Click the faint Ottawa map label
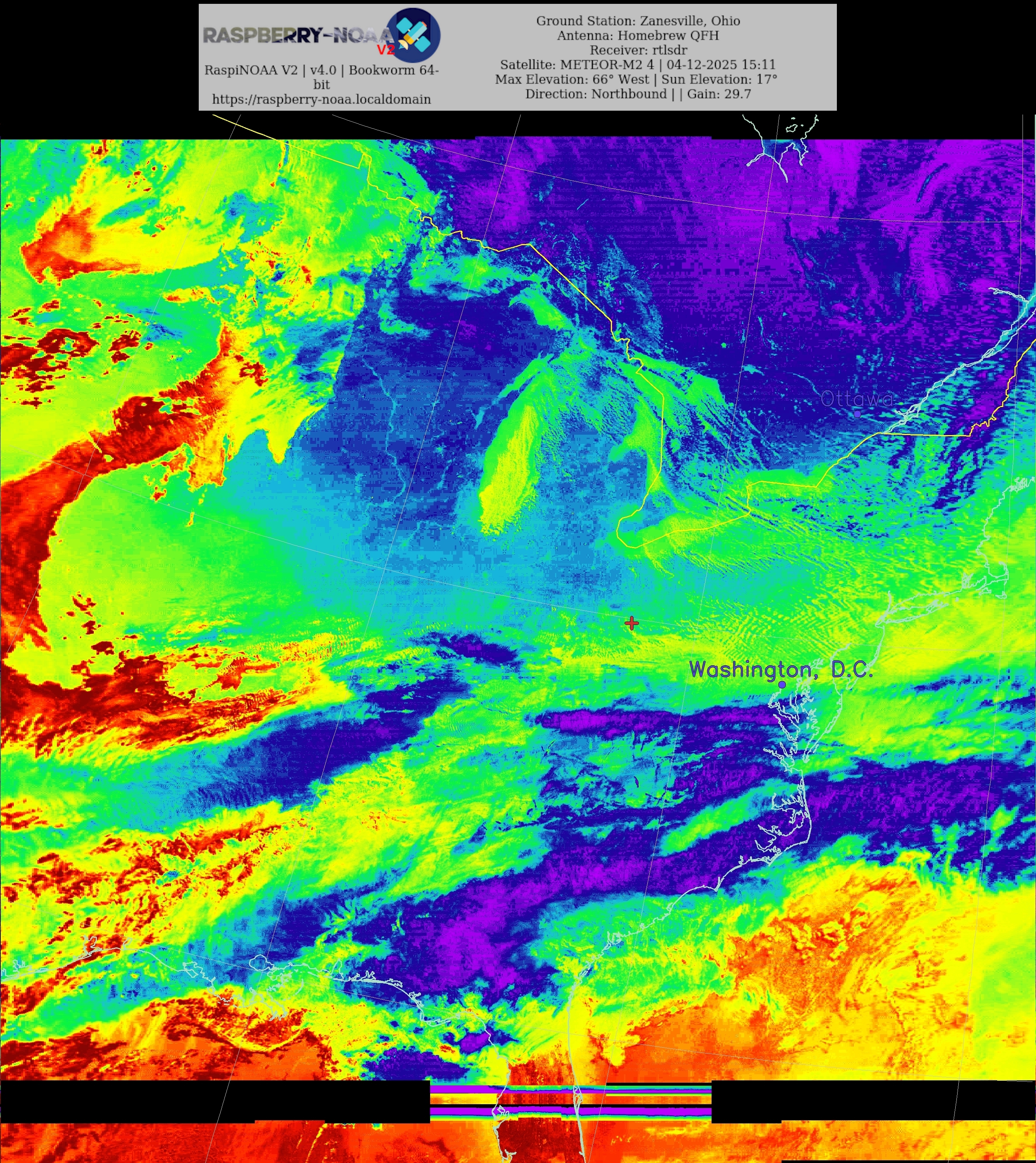This screenshot has width=1036, height=1163. click(x=857, y=399)
